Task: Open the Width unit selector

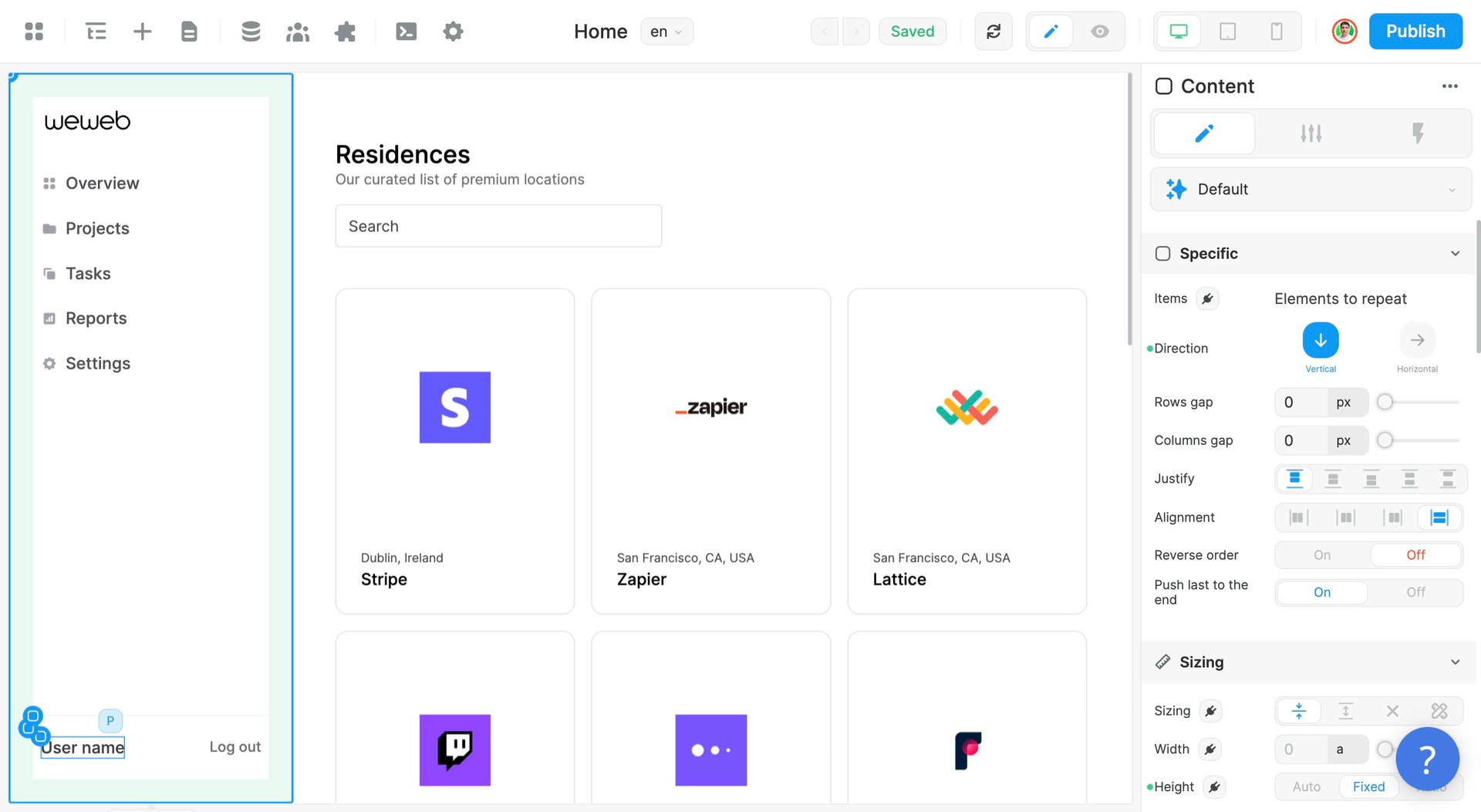Action: (1348, 750)
